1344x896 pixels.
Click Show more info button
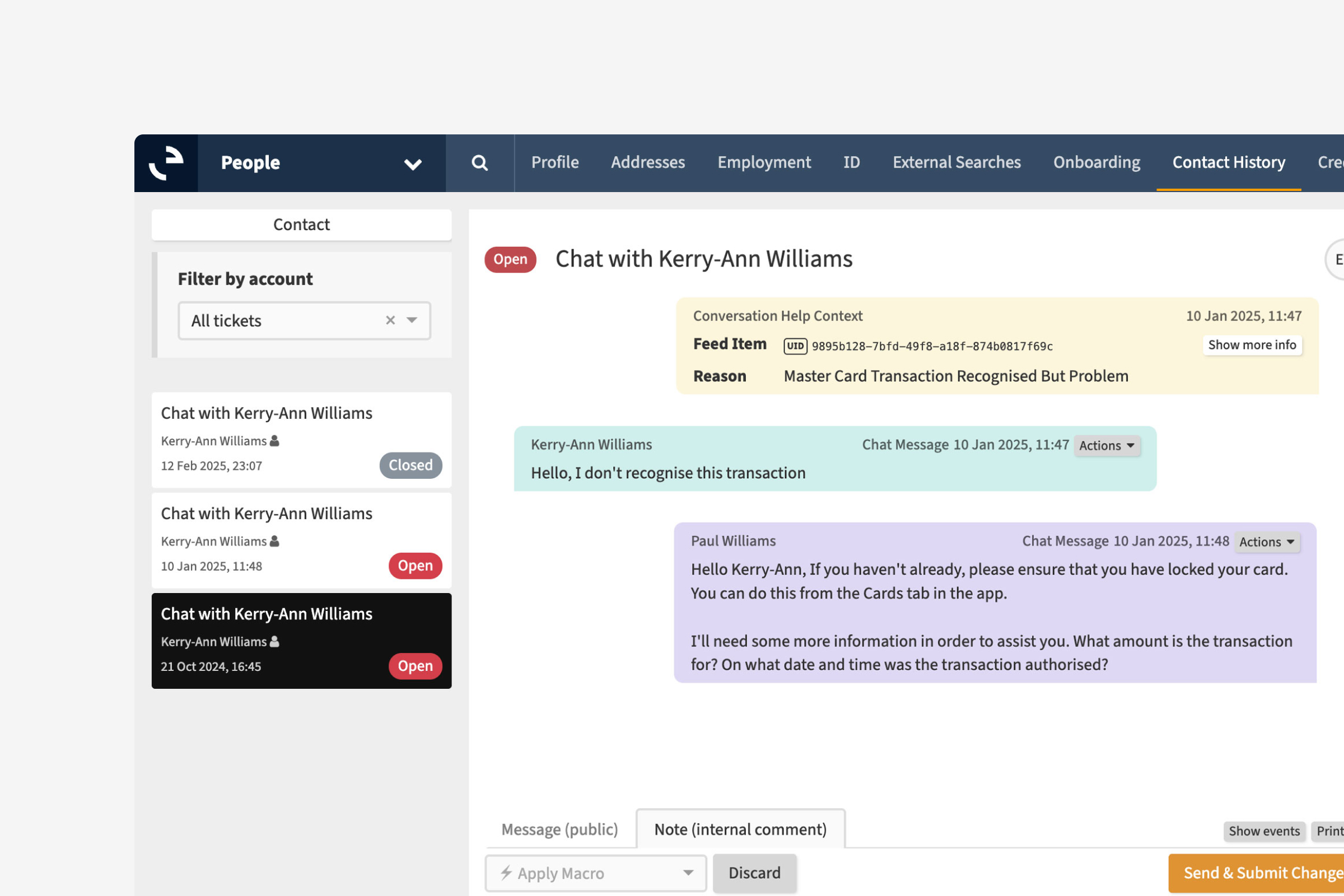[1252, 345]
